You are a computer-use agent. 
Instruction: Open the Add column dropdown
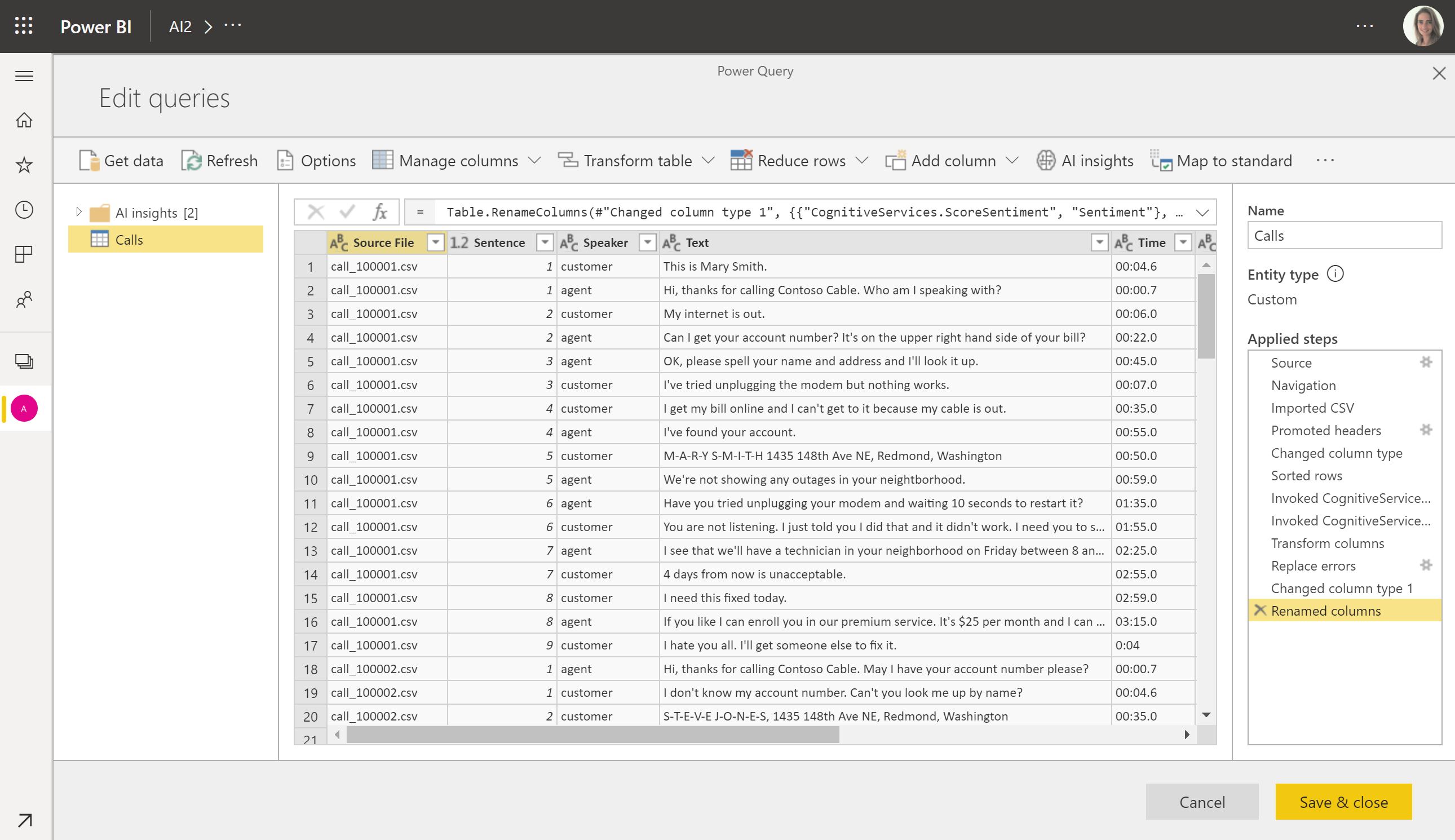coord(1014,160)
